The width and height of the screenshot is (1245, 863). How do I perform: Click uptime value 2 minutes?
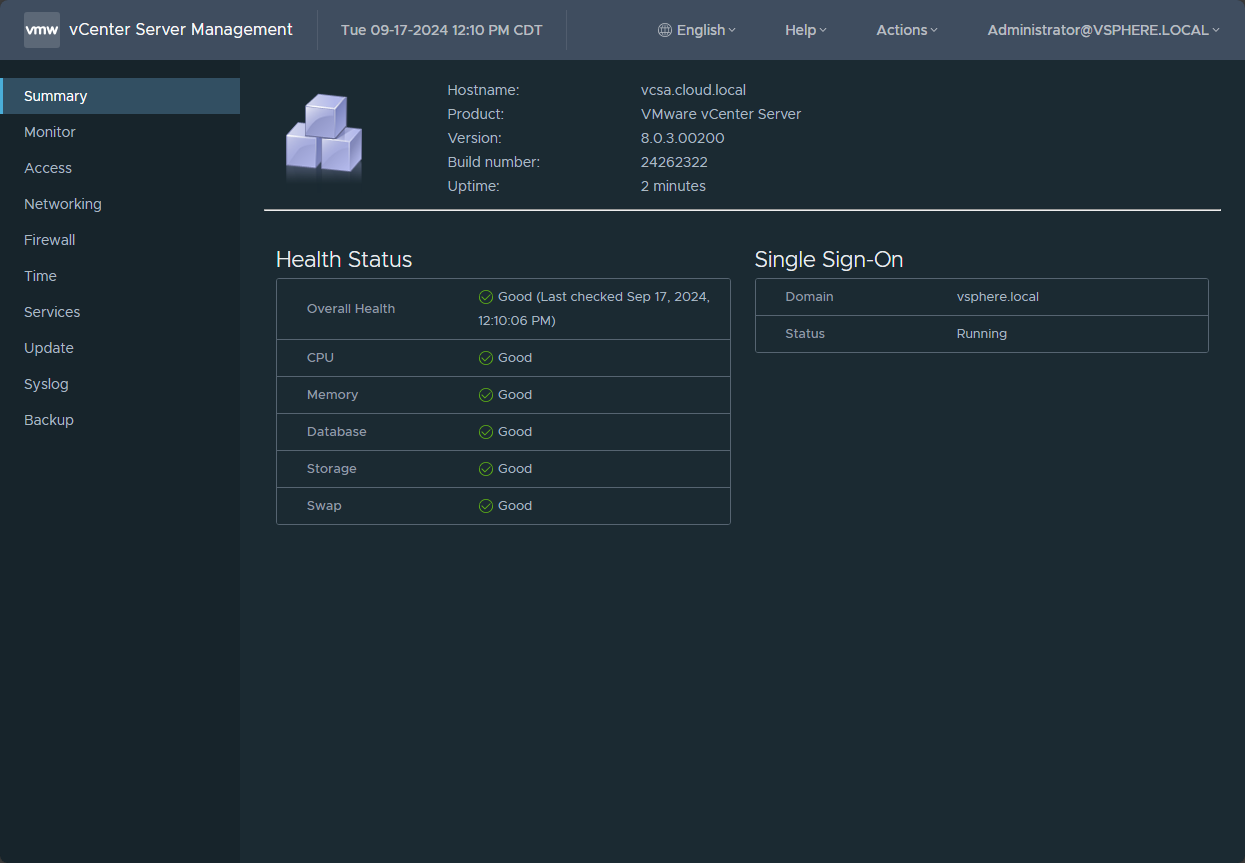[673, 186]
